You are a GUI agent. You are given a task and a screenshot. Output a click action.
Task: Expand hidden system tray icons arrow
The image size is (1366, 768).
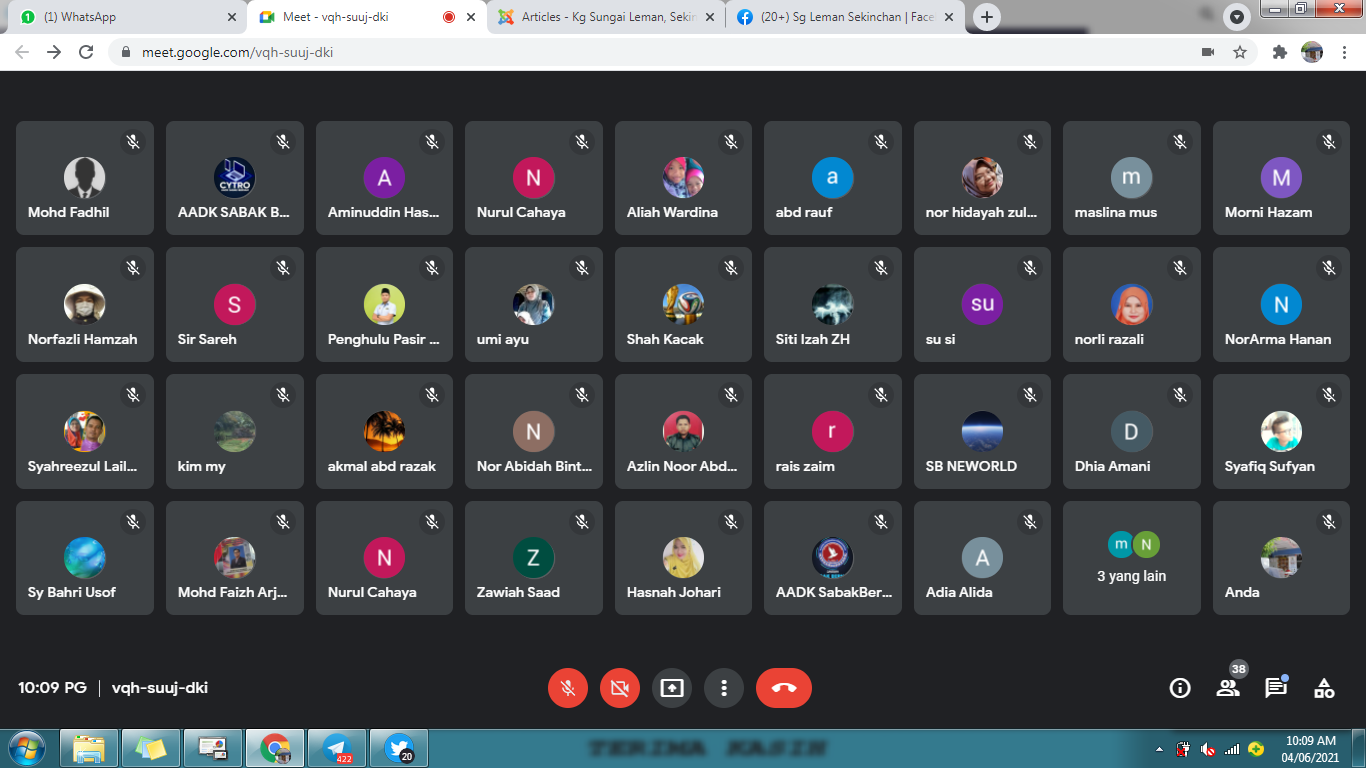click(1159, 749)
